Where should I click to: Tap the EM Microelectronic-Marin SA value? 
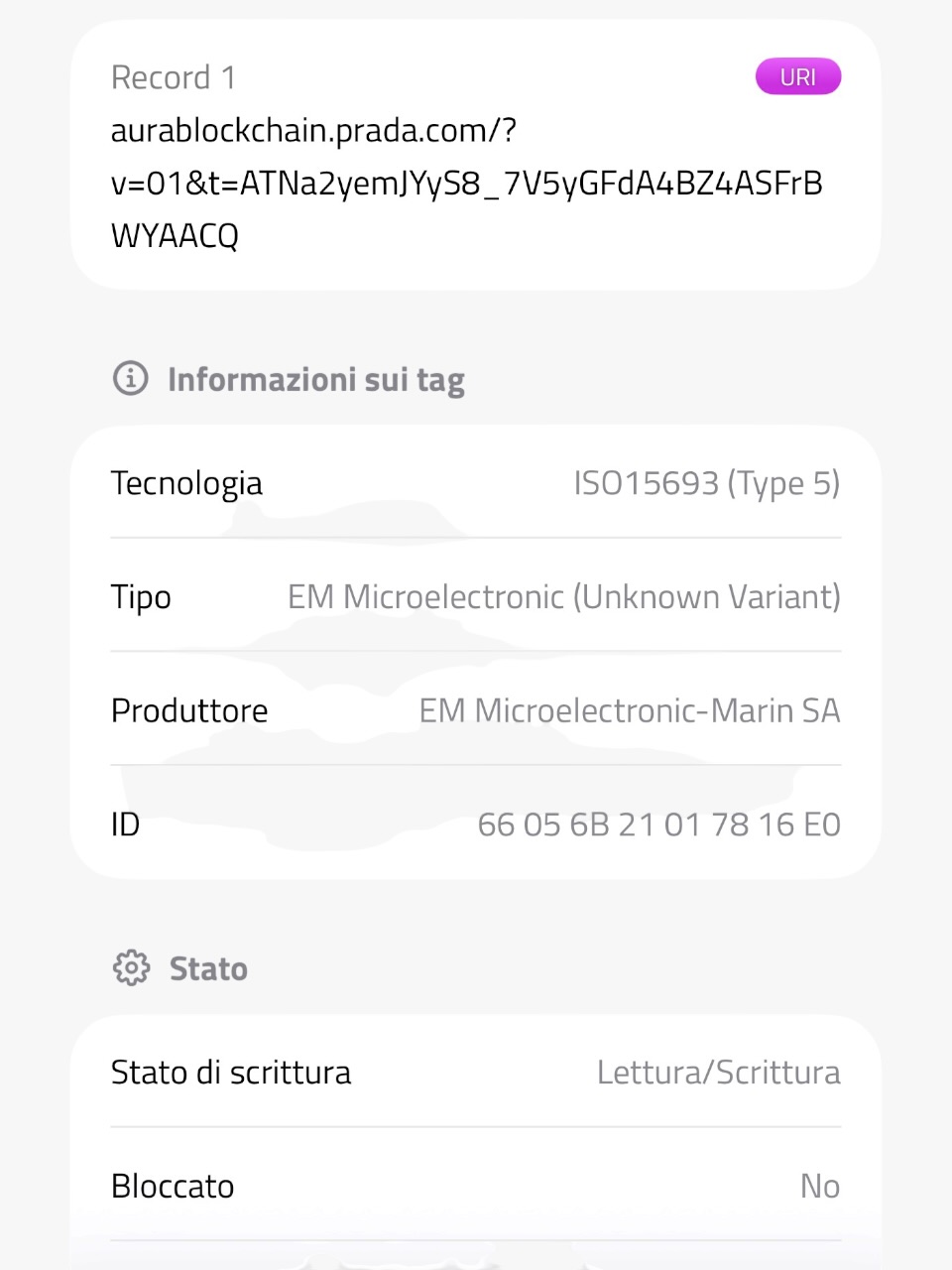tap(630, 710)
